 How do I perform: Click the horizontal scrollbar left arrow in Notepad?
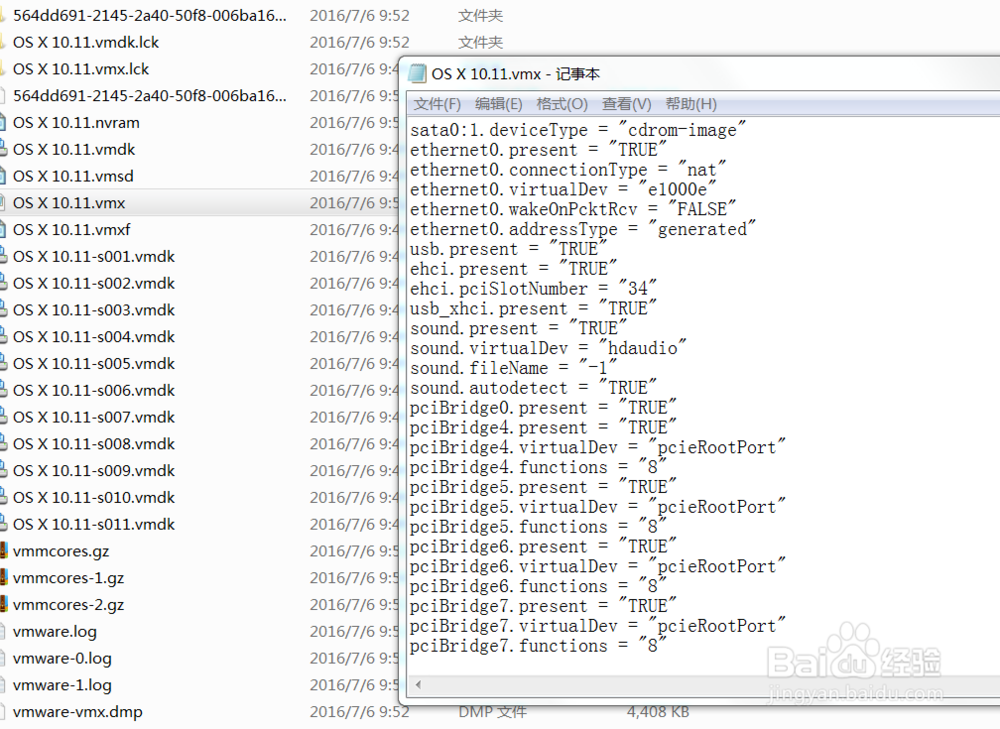click(x=418, y=685)
